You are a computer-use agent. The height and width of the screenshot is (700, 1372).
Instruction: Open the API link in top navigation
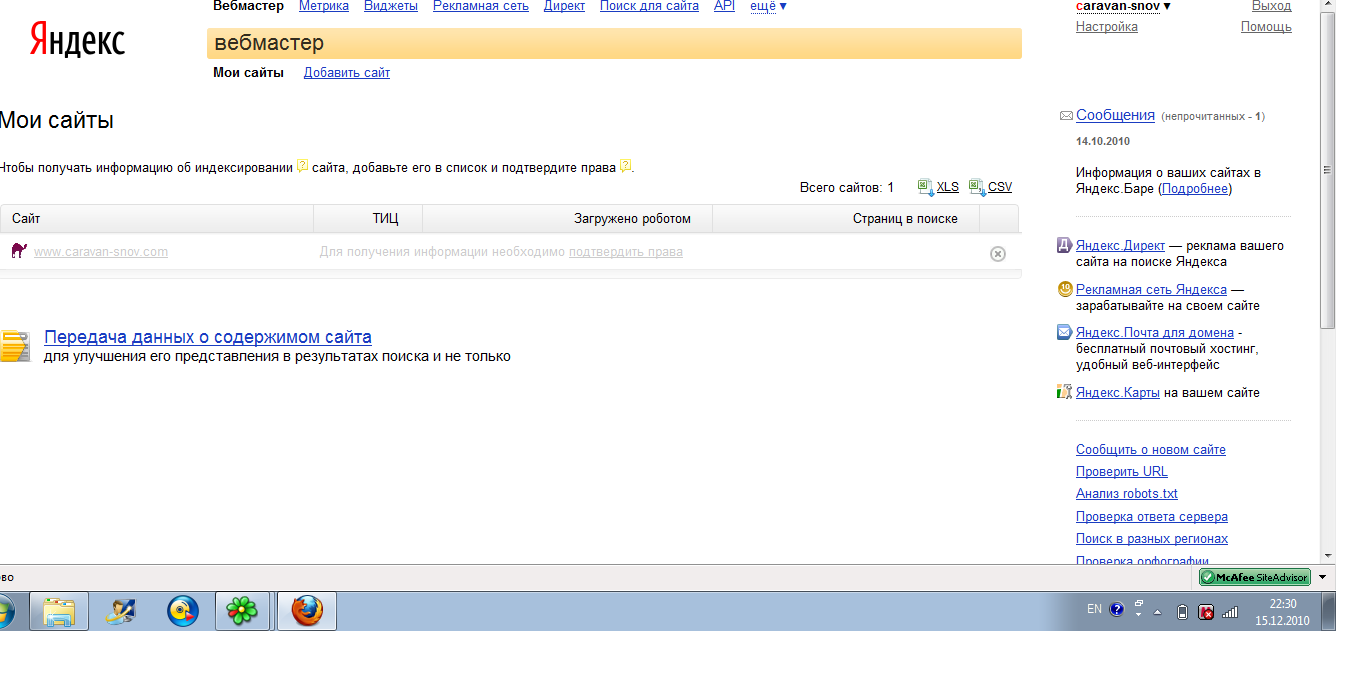(724, 6)
